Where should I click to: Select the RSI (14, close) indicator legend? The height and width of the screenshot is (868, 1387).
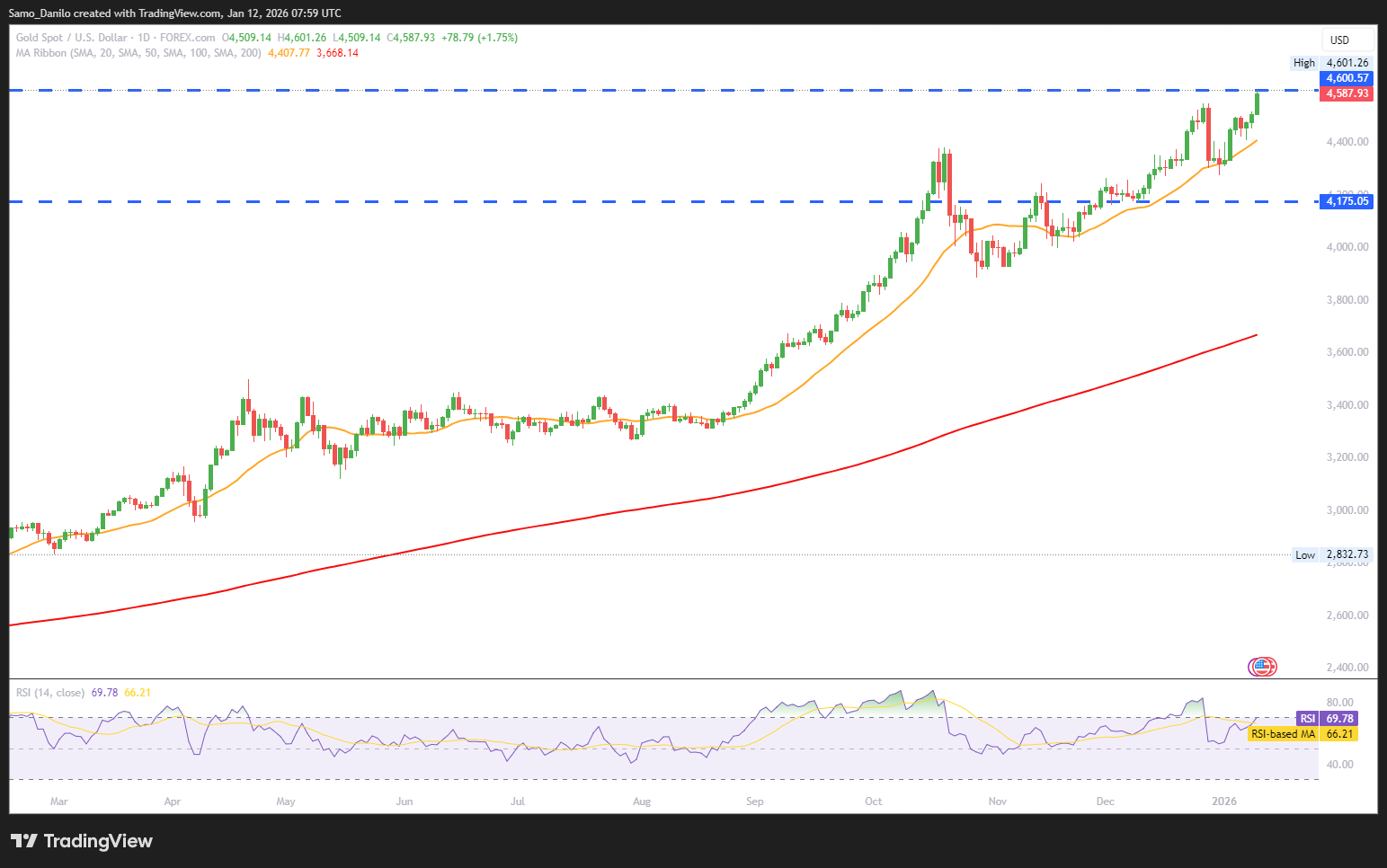click(x=50, y=693)
